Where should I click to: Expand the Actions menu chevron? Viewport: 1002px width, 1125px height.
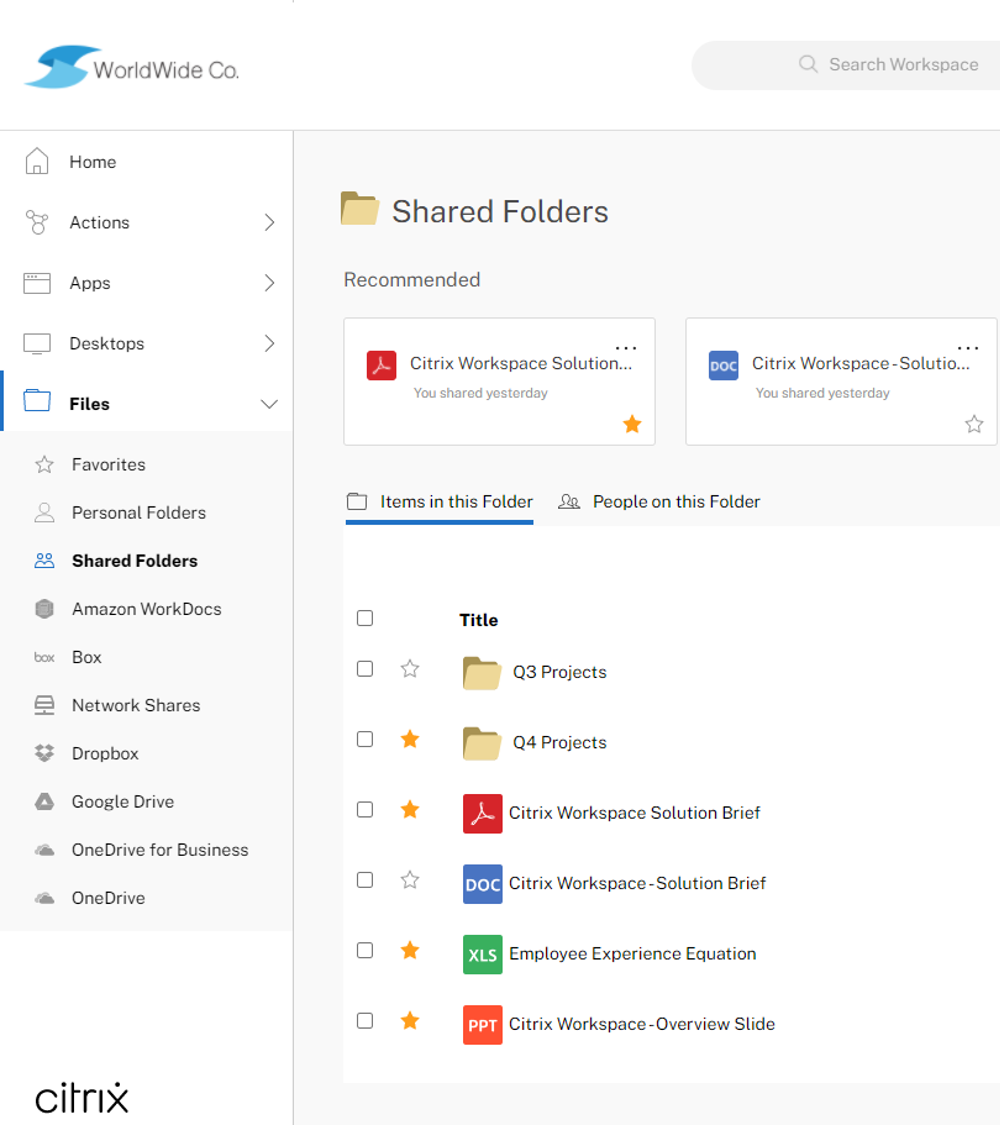[x=270, y=222]
